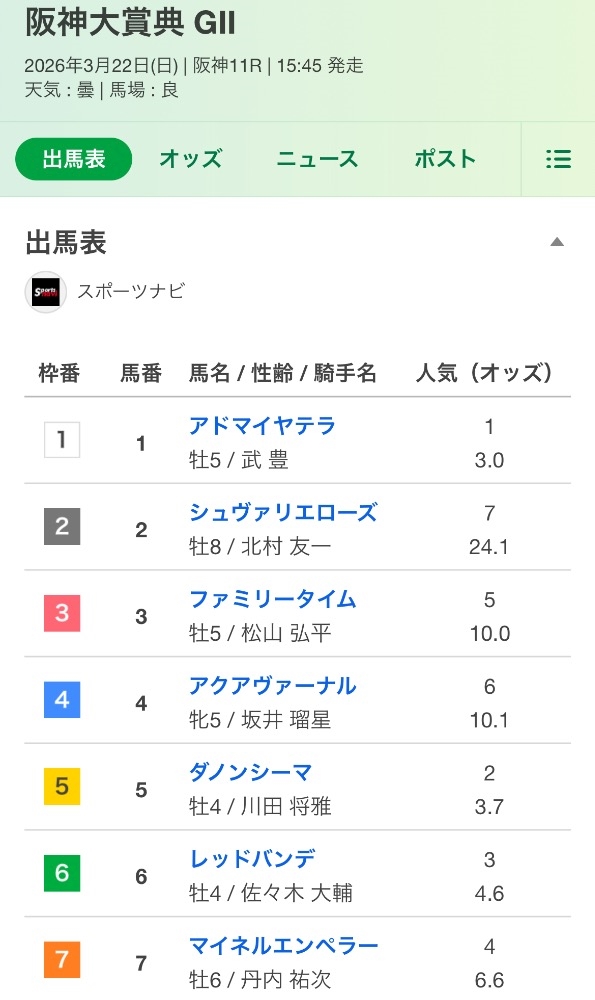Select the black frame 2 number icon
595x1000 pixels.
pos(59,527)
